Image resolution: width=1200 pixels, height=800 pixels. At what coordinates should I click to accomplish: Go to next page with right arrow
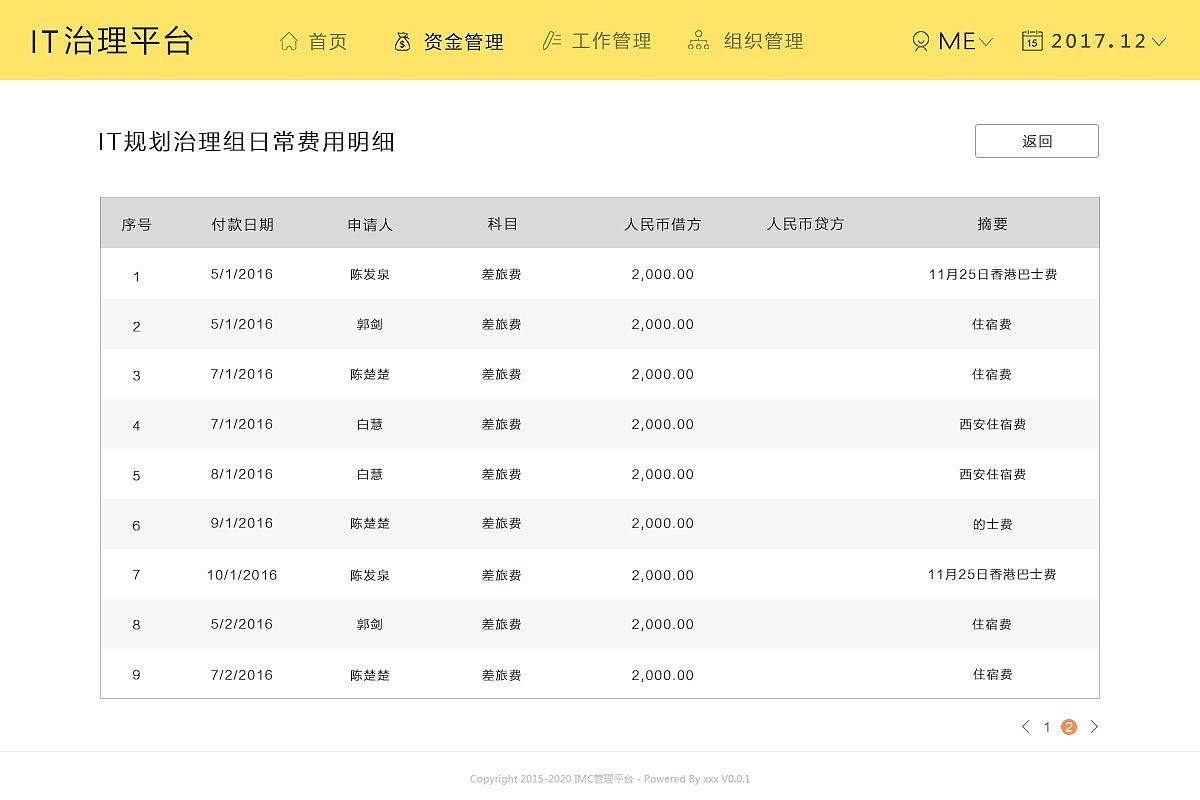(x=1094, y=727)
